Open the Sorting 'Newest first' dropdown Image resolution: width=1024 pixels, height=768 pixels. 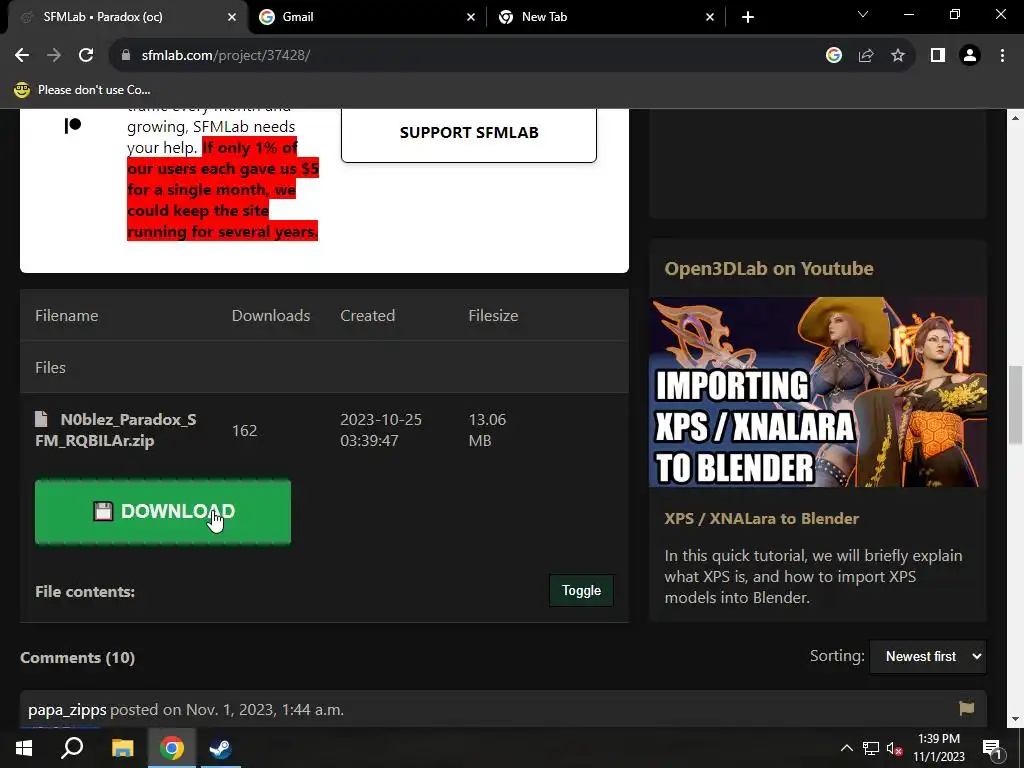pyautogui.click(x=928, y=656)
